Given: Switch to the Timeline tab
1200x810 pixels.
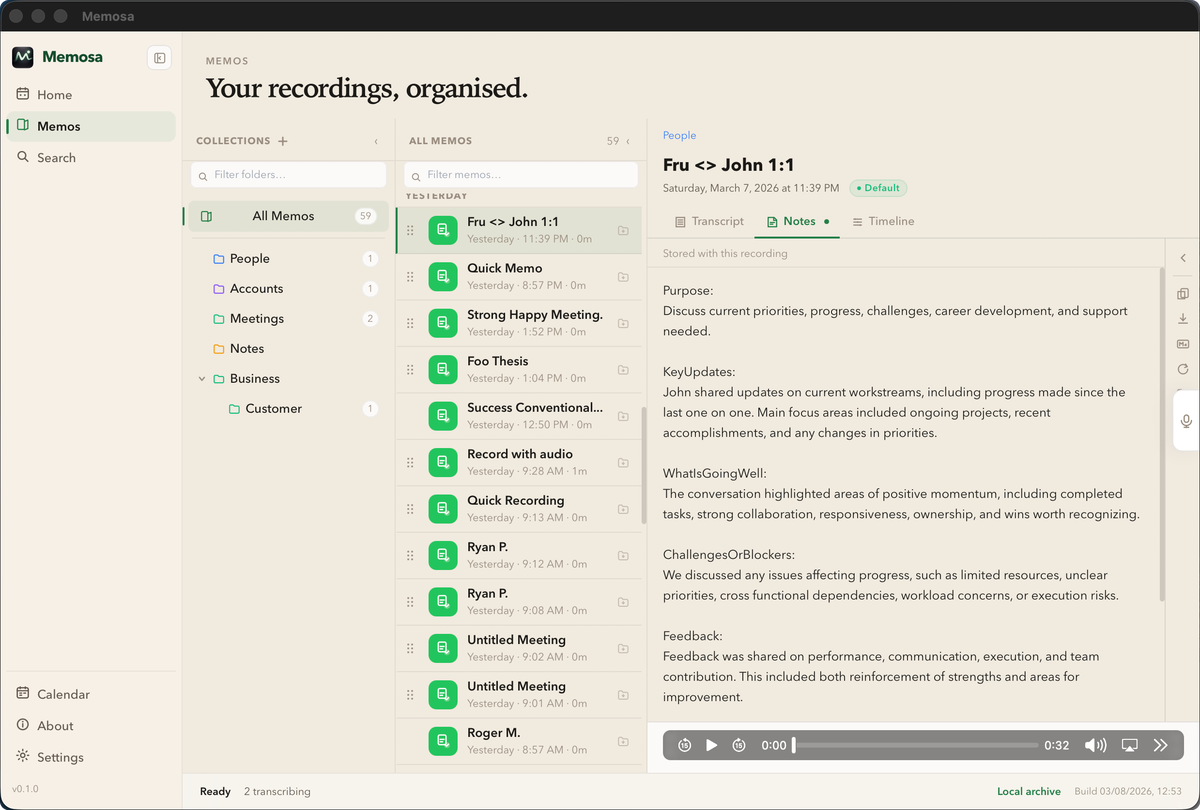Looking at the screenshot, I should pos(883,221).
